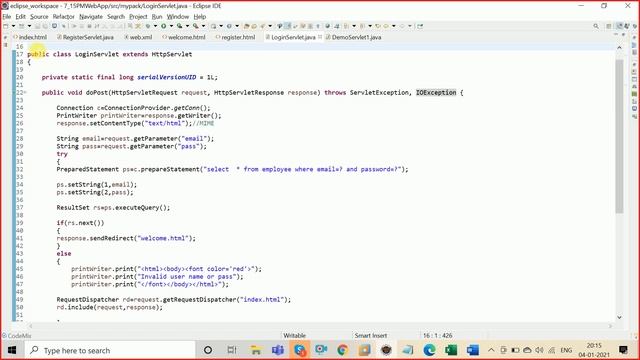Click the IOException text in code
640x360 pixels.
436,93
